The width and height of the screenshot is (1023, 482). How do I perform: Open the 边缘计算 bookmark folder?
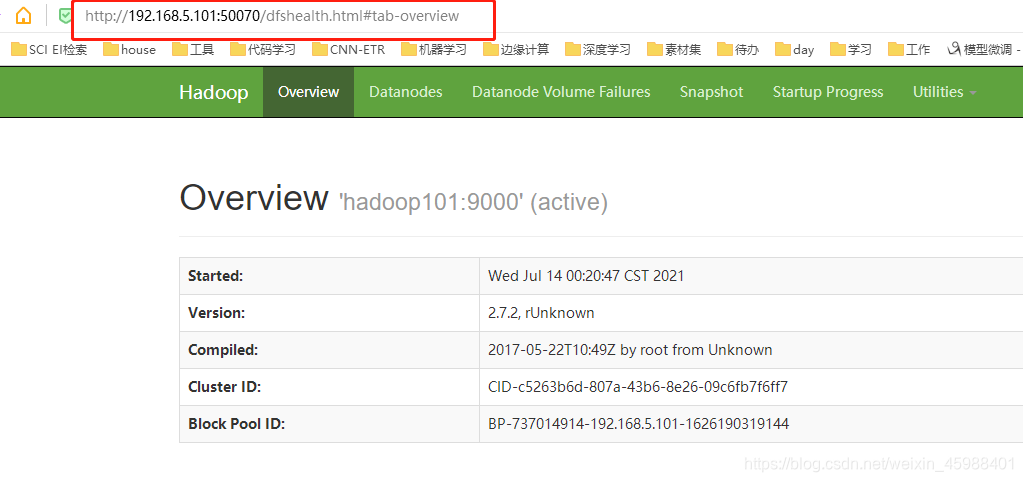click(516, 50)
